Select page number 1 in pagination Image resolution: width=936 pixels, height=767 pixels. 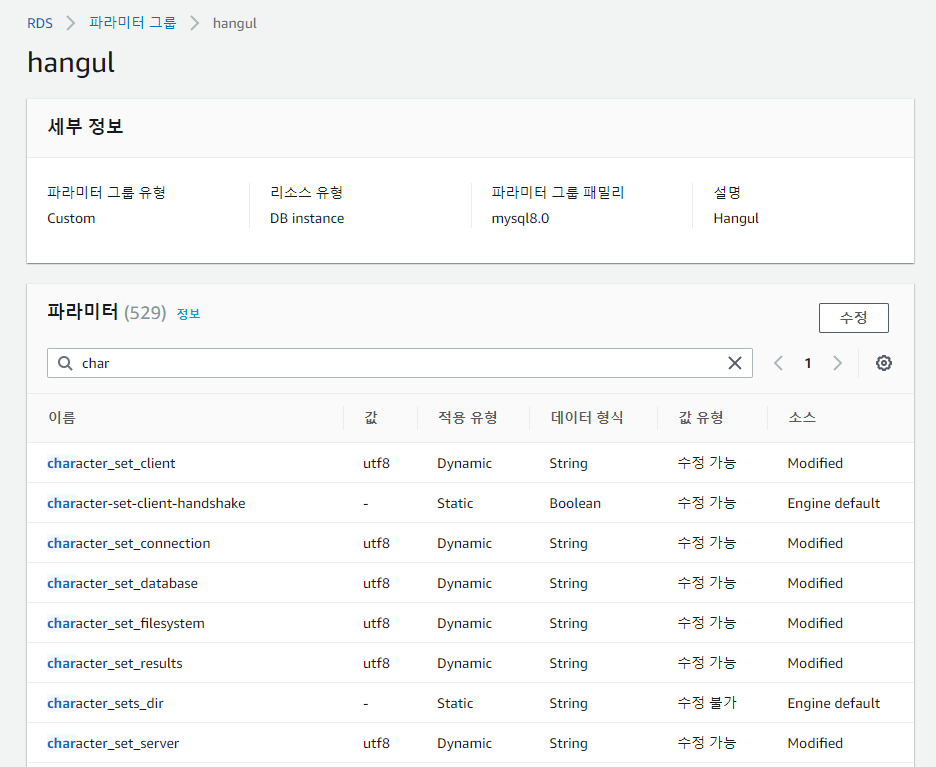pos(808,363)
